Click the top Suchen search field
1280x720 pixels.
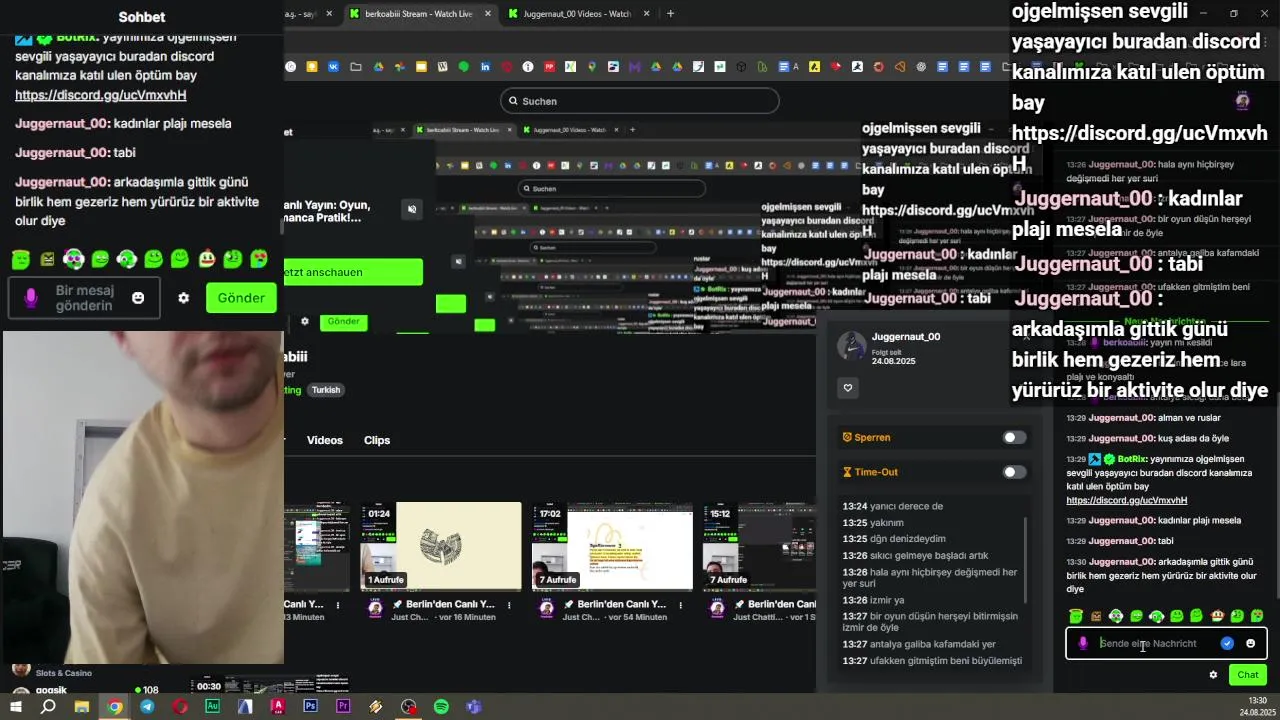[640, 101]
